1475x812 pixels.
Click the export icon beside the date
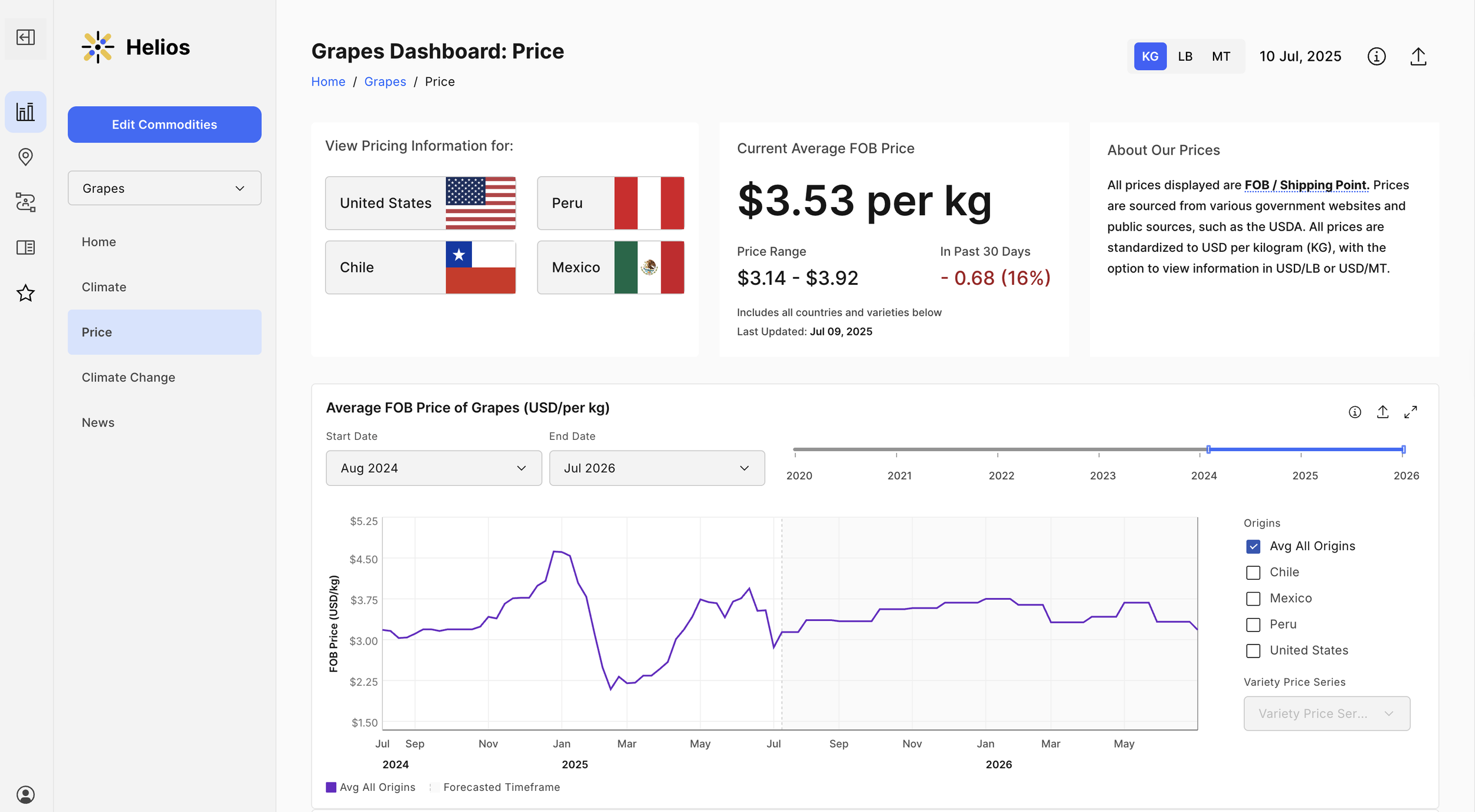1418,57
